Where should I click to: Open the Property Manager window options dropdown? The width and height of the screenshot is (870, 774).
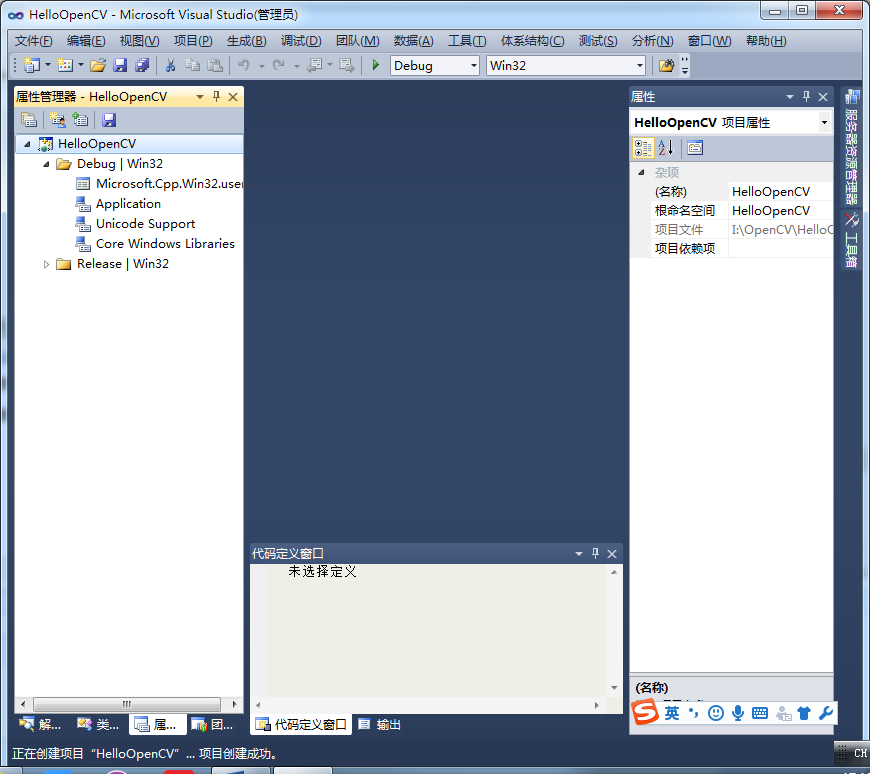[x=199, y=97]
